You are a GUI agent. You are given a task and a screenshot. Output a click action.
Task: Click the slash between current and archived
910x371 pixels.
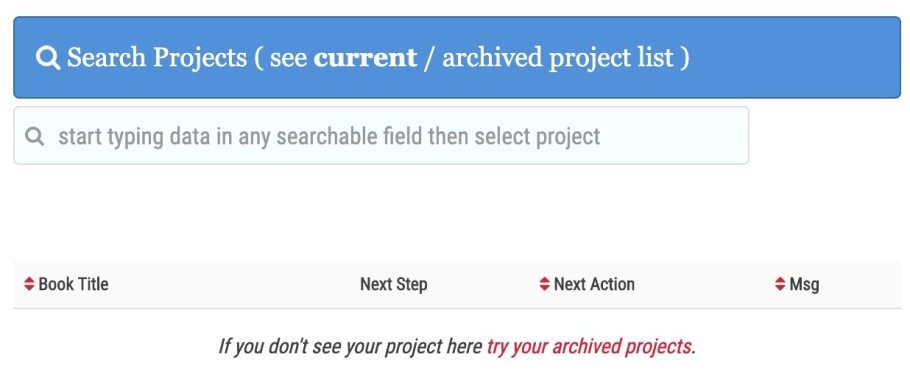(x=429, y=57)
